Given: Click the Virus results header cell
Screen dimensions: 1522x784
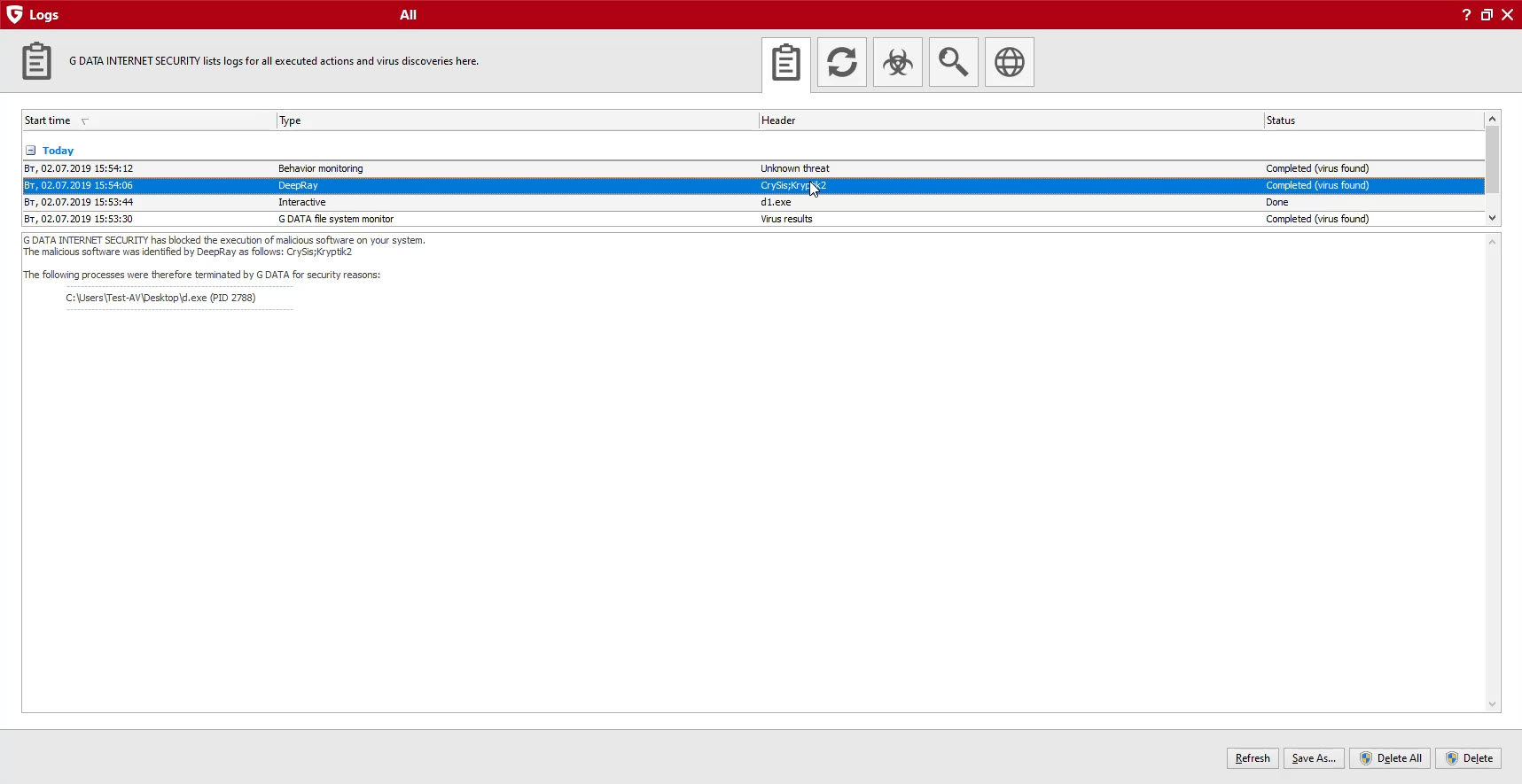Looking at the screenshot, I should tap(786, 219).
